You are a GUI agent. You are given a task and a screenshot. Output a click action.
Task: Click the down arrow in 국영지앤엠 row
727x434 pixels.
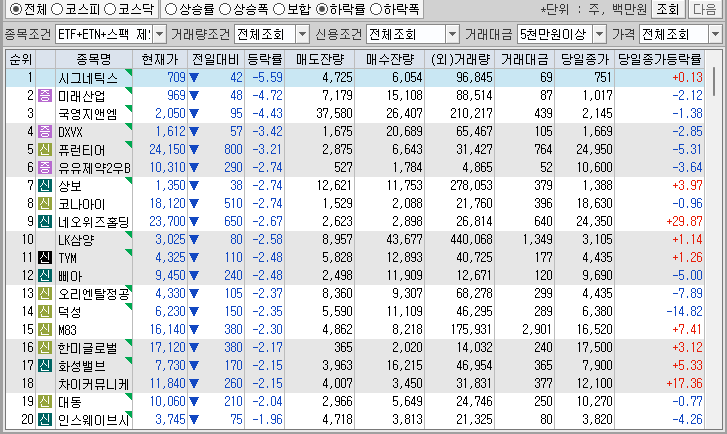click(194, 114)
